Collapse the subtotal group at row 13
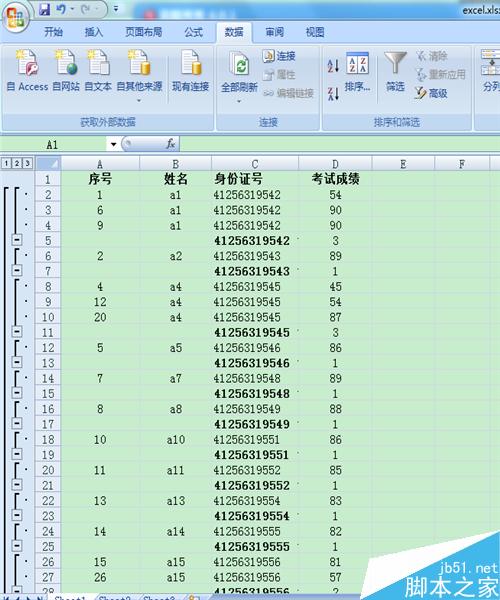The width and height of the screenshot is (500, 600). [16, 362]
